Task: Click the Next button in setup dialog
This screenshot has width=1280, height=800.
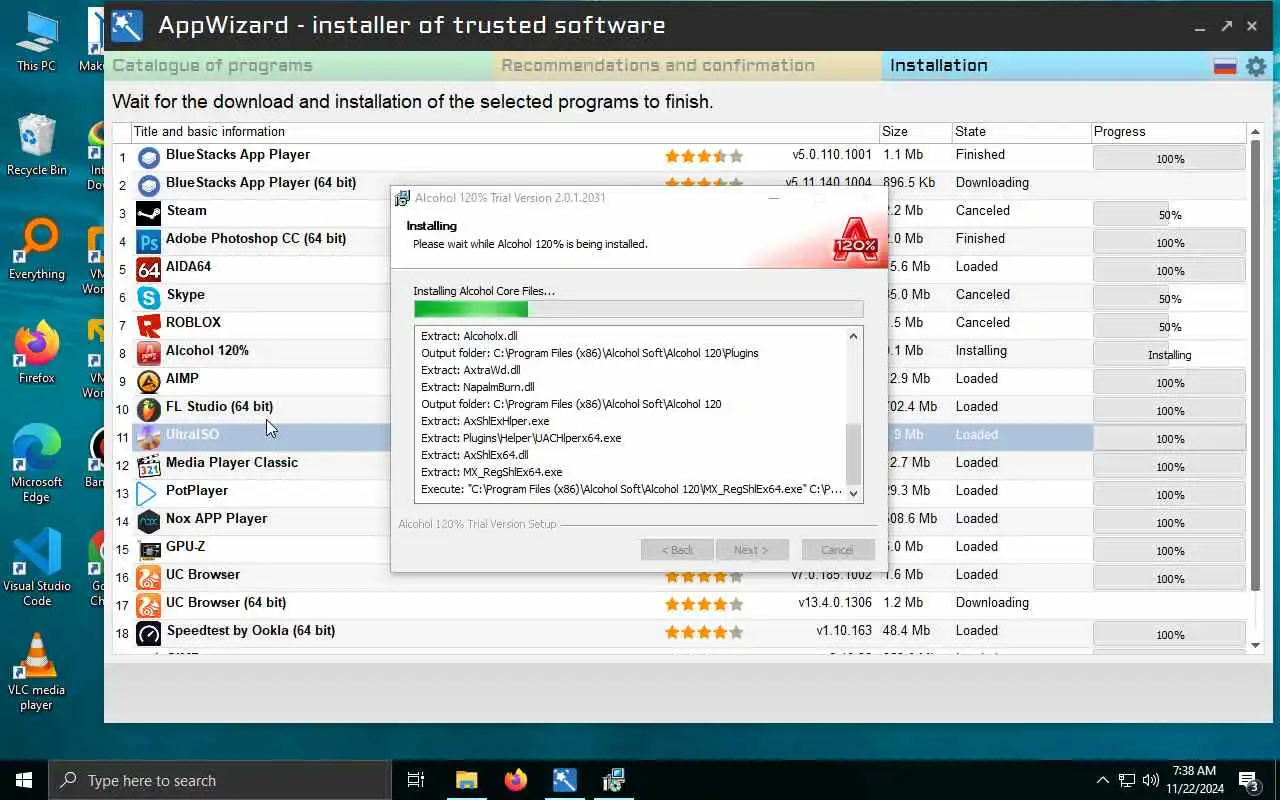Action: (752, 550)
